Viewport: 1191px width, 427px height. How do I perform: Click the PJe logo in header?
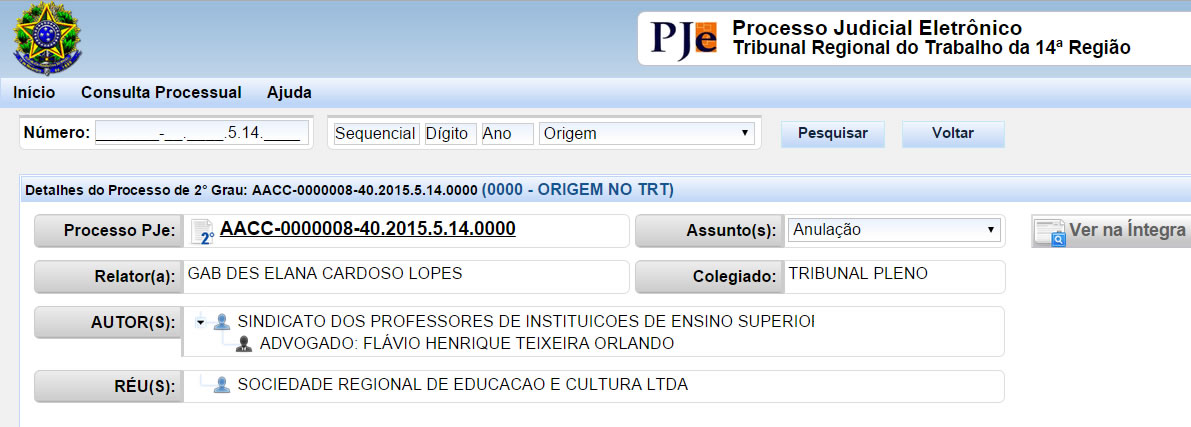[685, 39]
